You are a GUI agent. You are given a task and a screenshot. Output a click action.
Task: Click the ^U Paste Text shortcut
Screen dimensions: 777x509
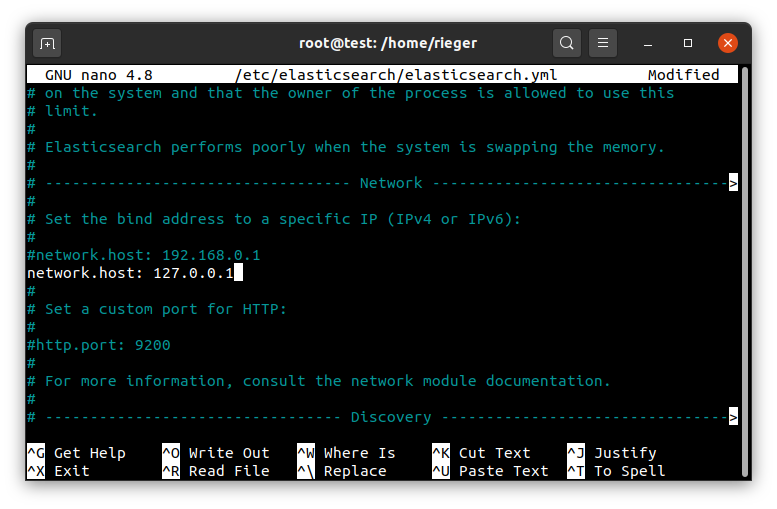click(490, 470)
